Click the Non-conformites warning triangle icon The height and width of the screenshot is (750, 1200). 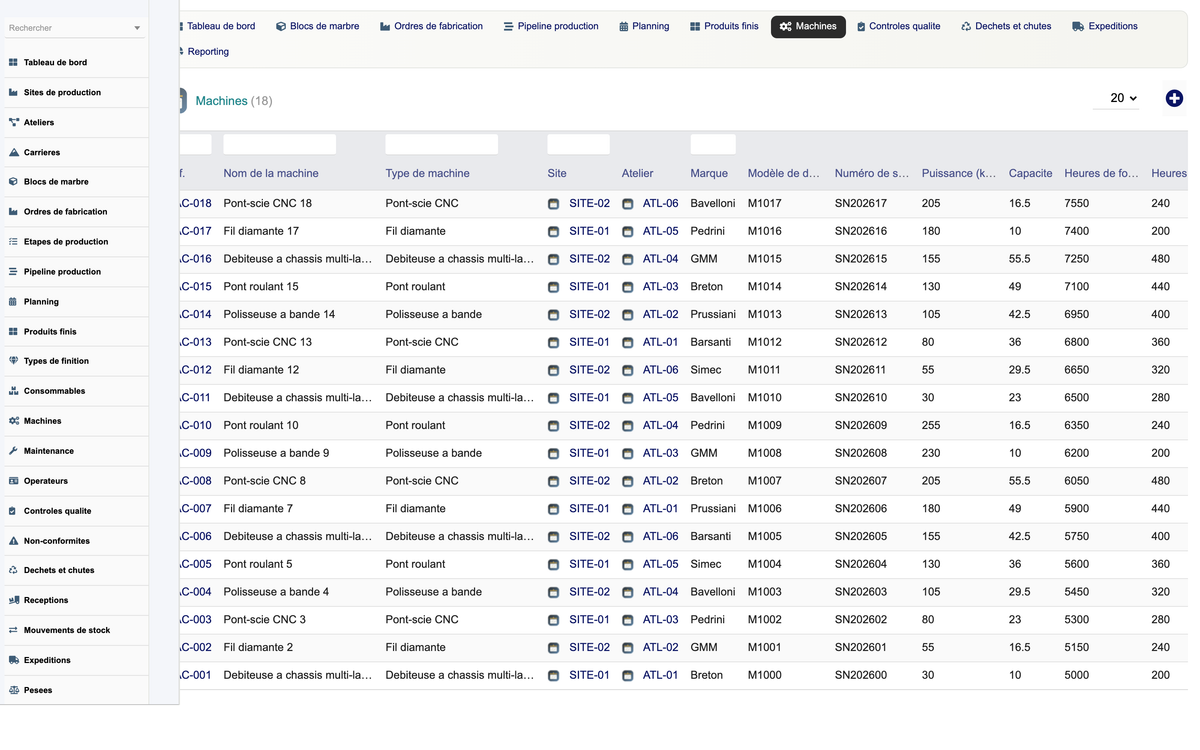click(13, 541)
